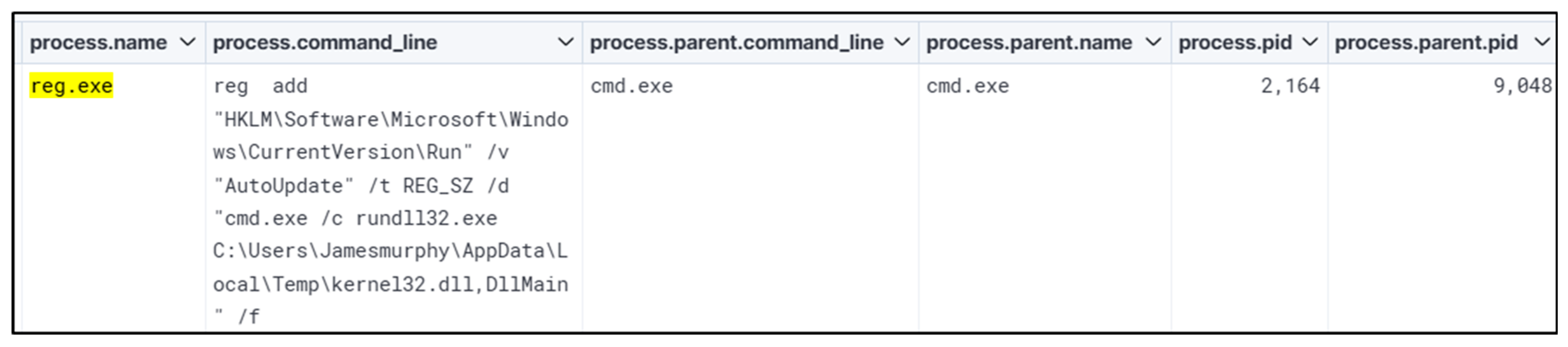The image size is (1568, 347).
Task: Click the highlighted reg.exe process name cell
Action: [x=71, y=86]
